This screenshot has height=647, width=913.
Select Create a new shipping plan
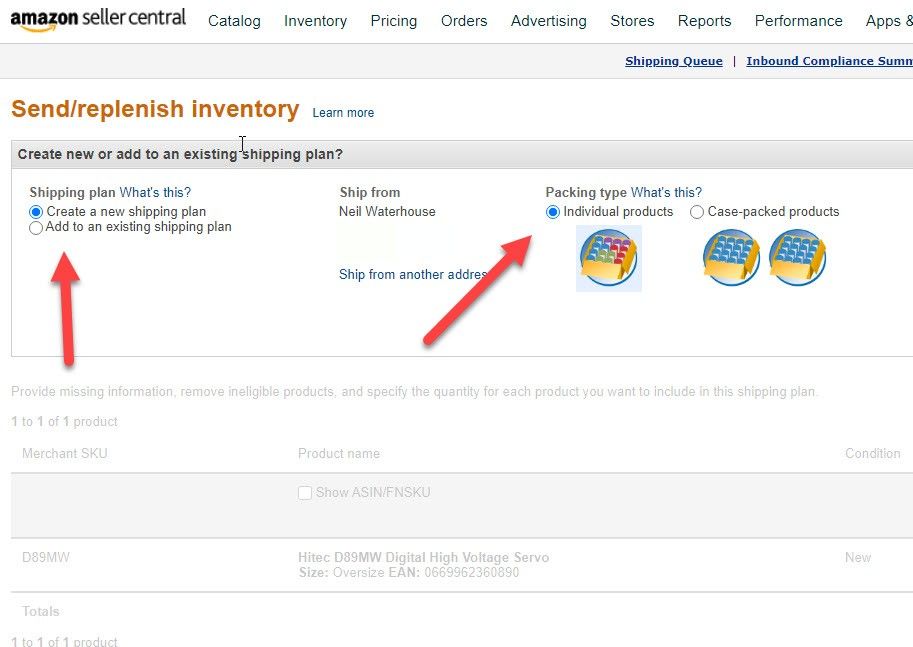(36, 212)
